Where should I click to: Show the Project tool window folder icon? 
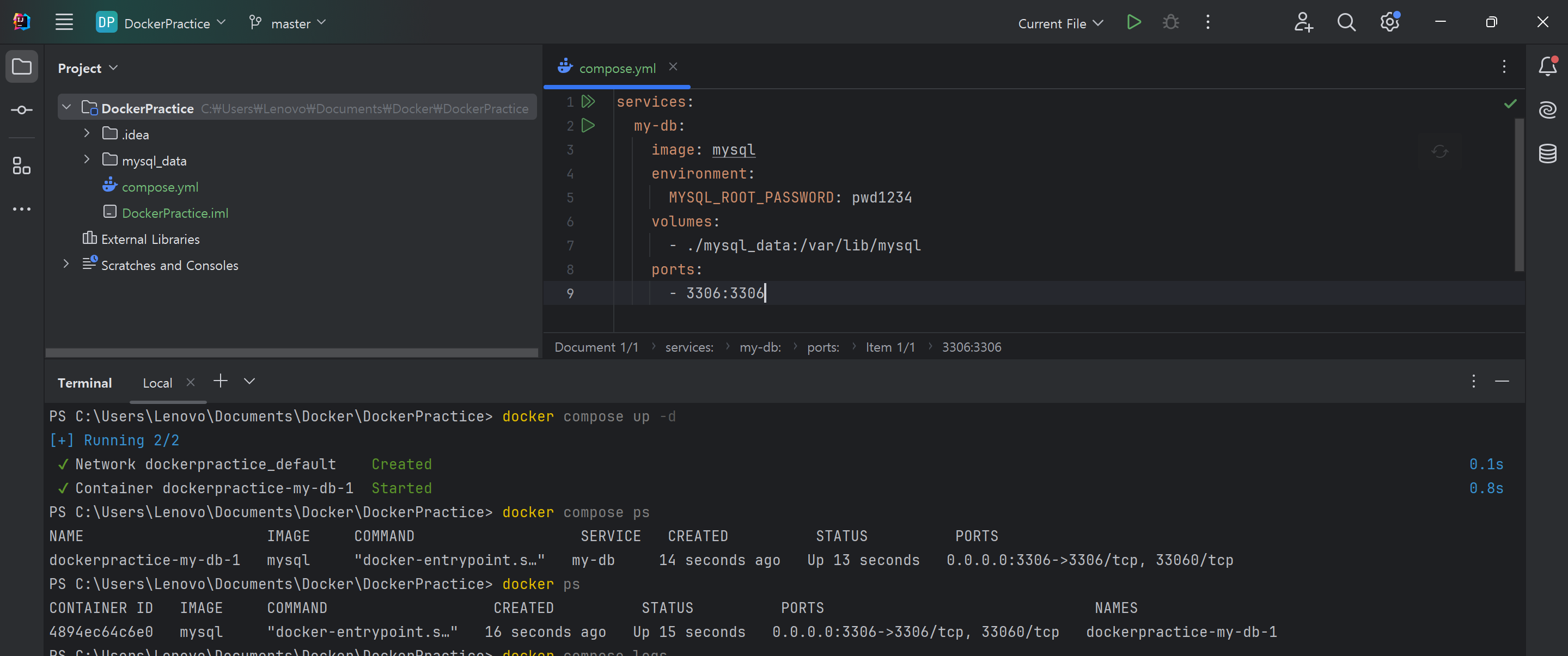(x=22, y=66)
